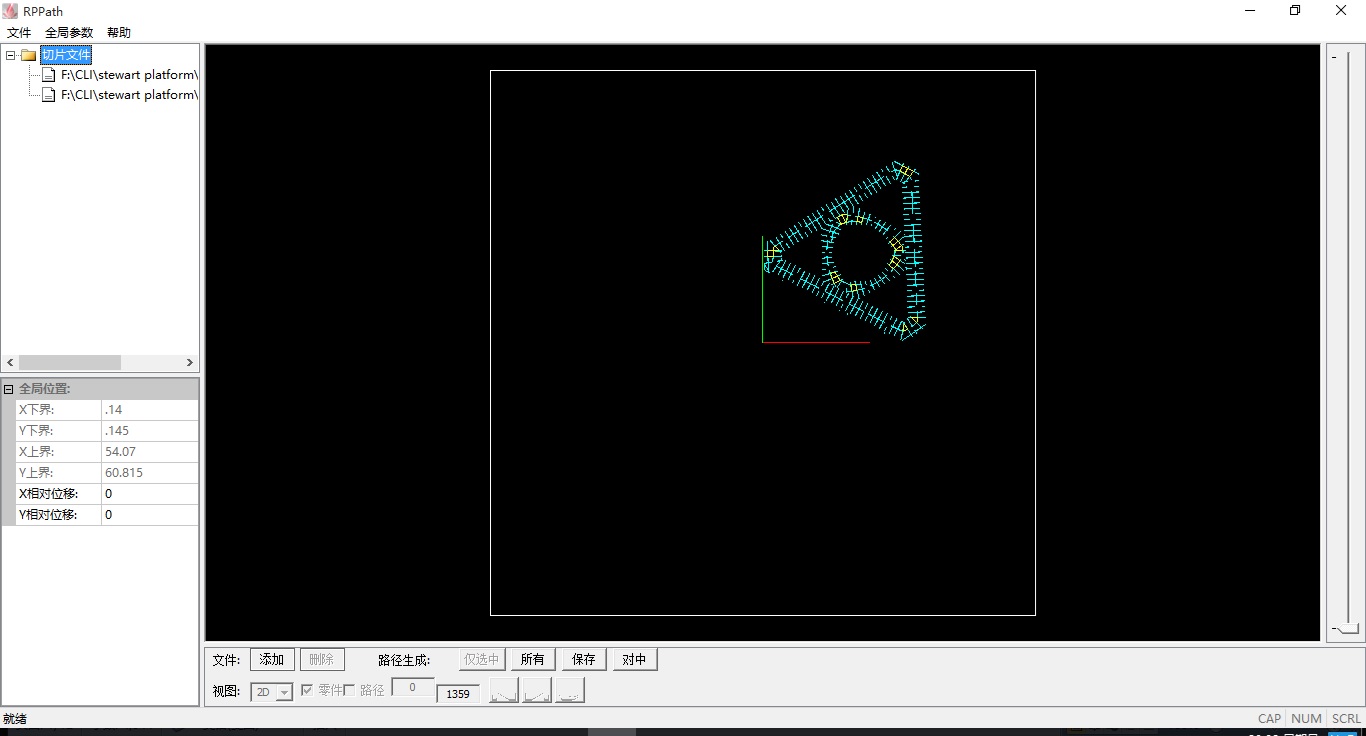The image size is (1366, 736).
Task: Click the tree scrollbar right arrow
Action: (x=190, y=362)
